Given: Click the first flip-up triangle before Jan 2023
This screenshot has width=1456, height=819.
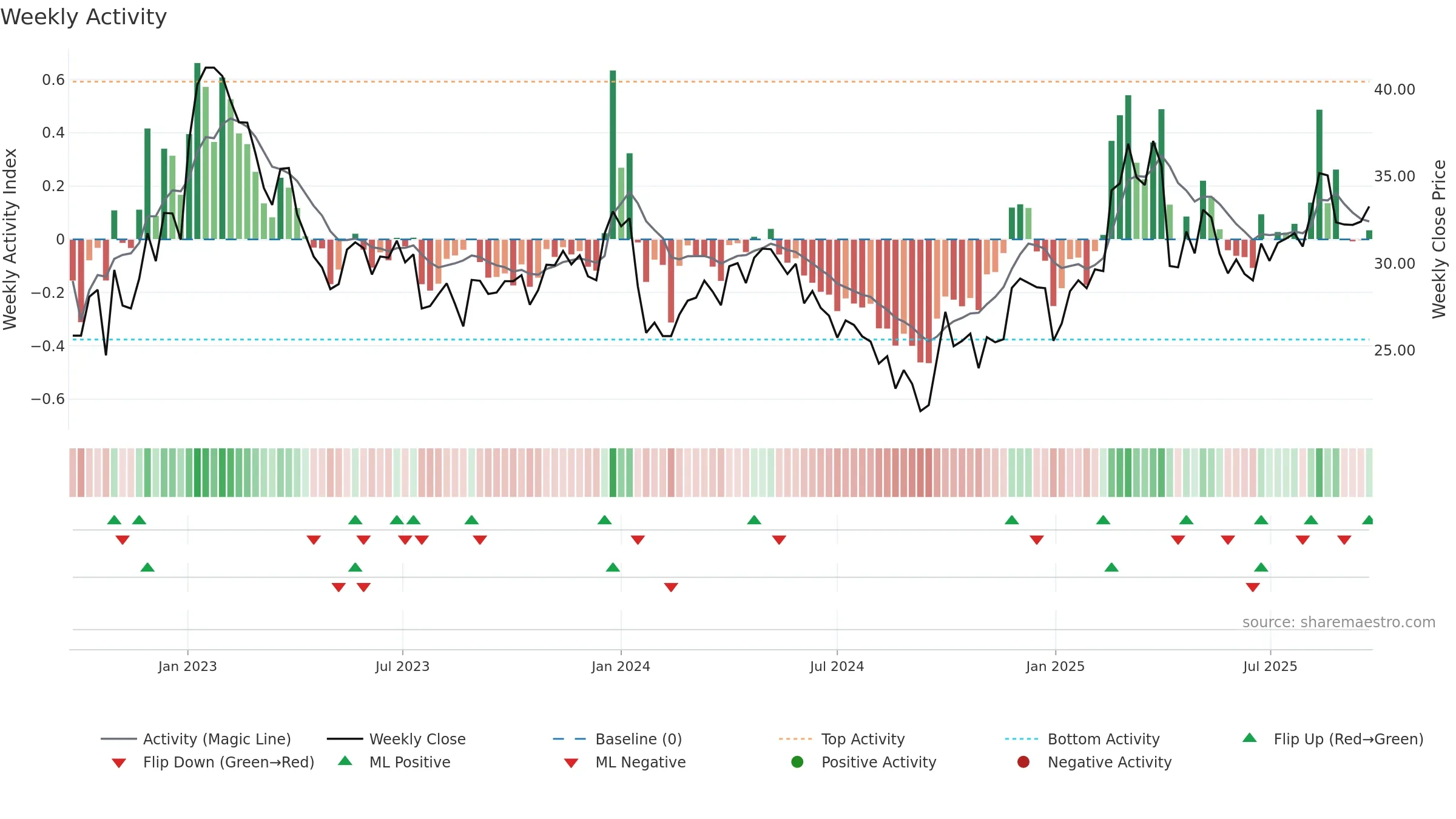Looking at the screenshot, I should (x=114, y=520).
